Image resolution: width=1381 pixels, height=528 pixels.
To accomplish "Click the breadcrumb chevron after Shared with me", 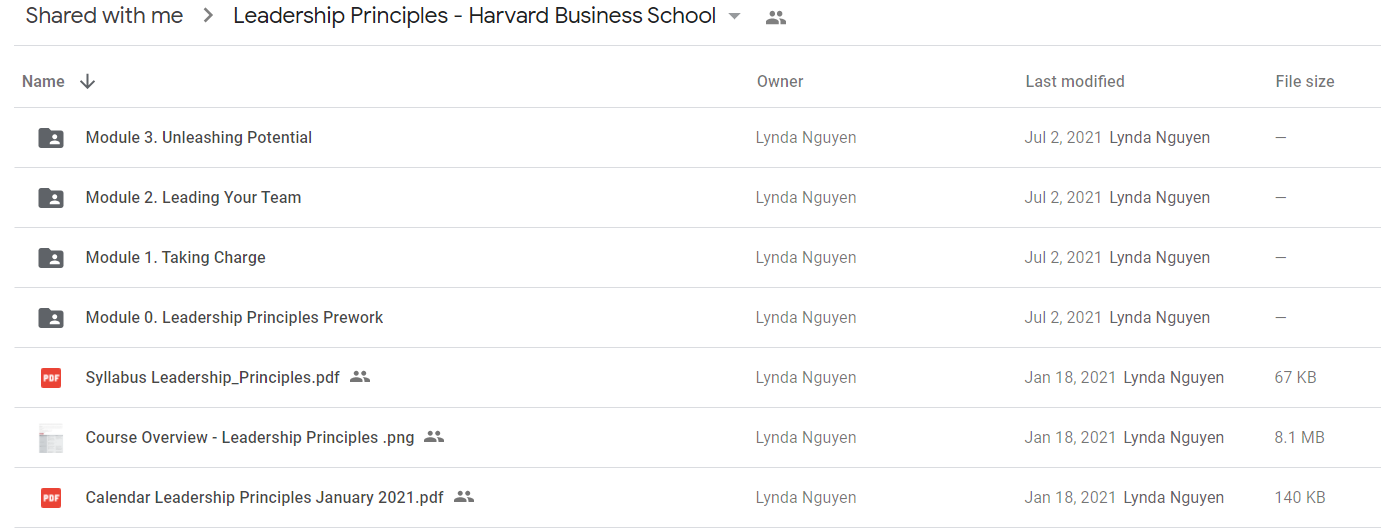I will [x=208, y=16].
